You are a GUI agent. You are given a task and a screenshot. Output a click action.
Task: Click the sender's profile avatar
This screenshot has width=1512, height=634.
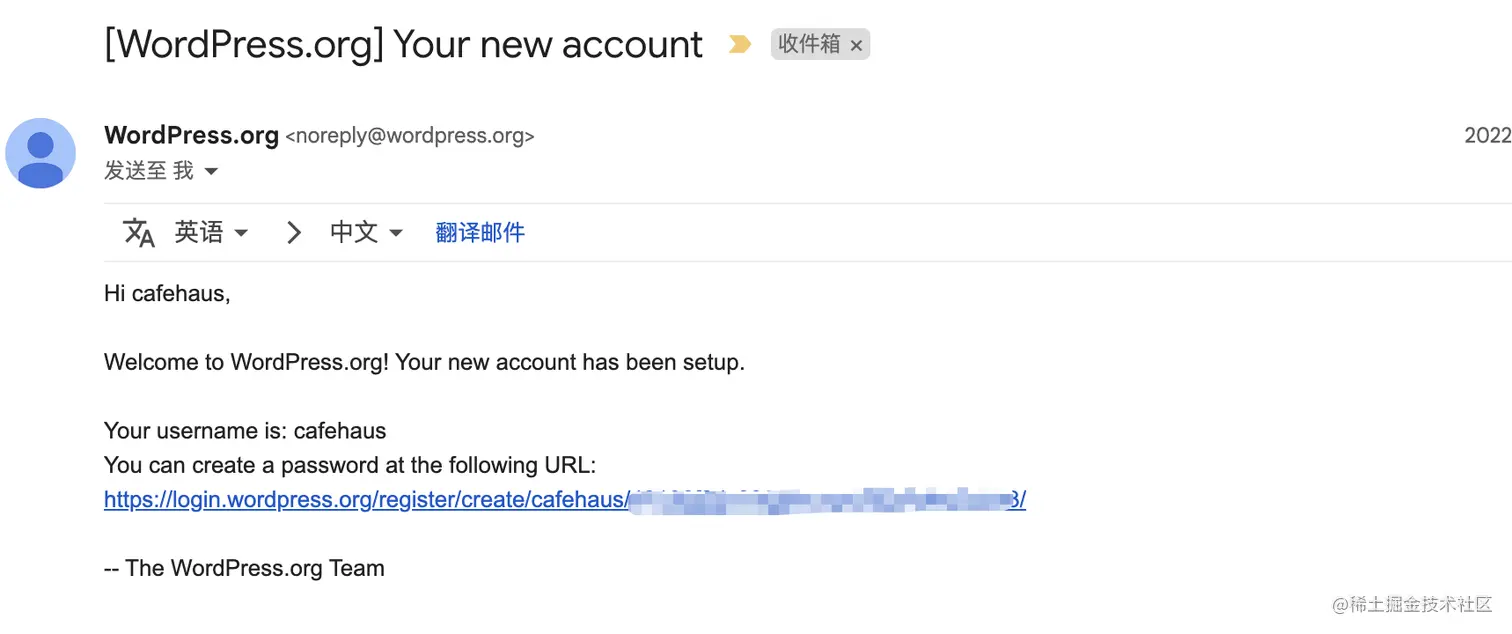pos(40,153)
